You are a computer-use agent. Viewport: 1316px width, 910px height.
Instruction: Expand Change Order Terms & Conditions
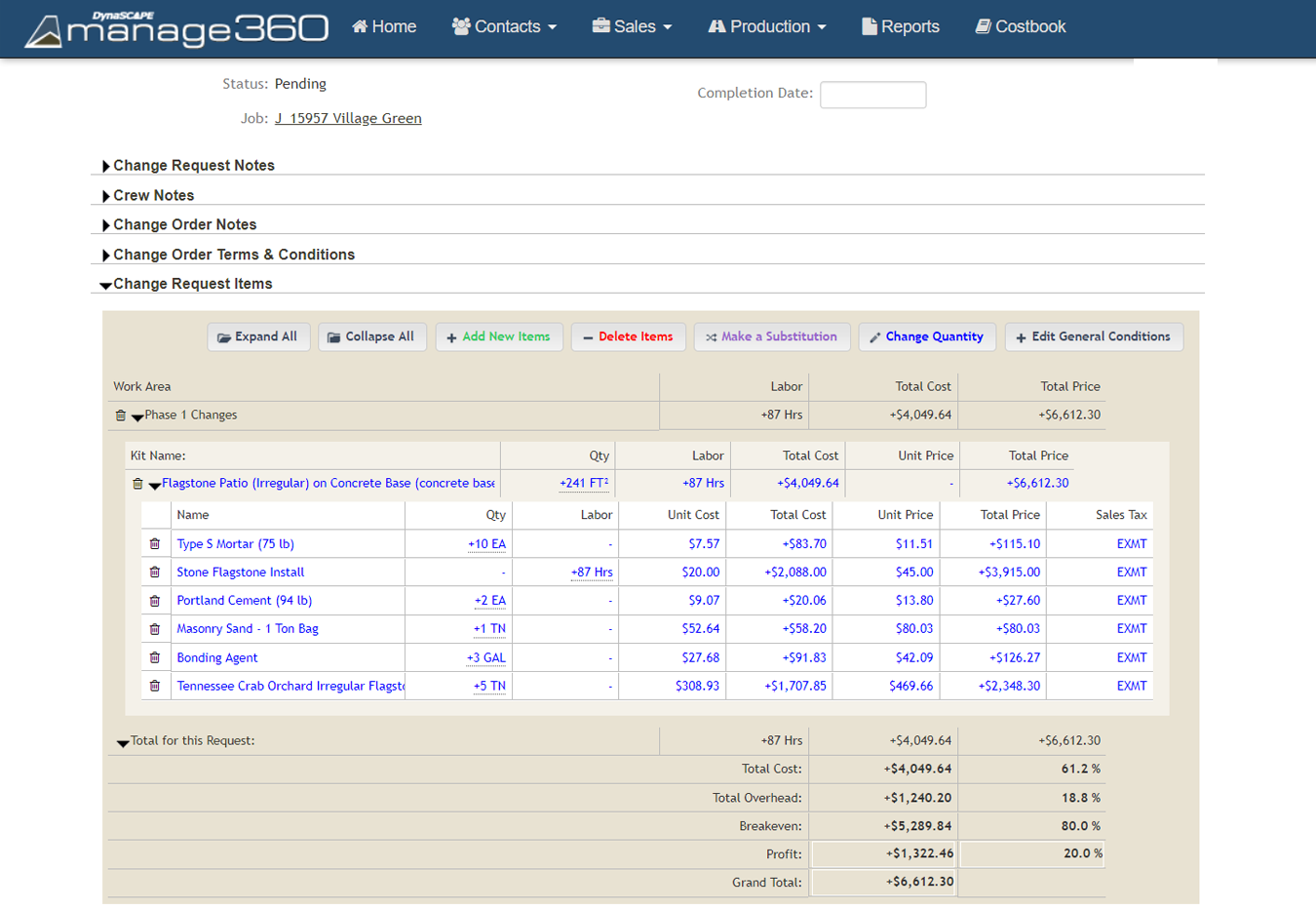click(x=233, y=255)
